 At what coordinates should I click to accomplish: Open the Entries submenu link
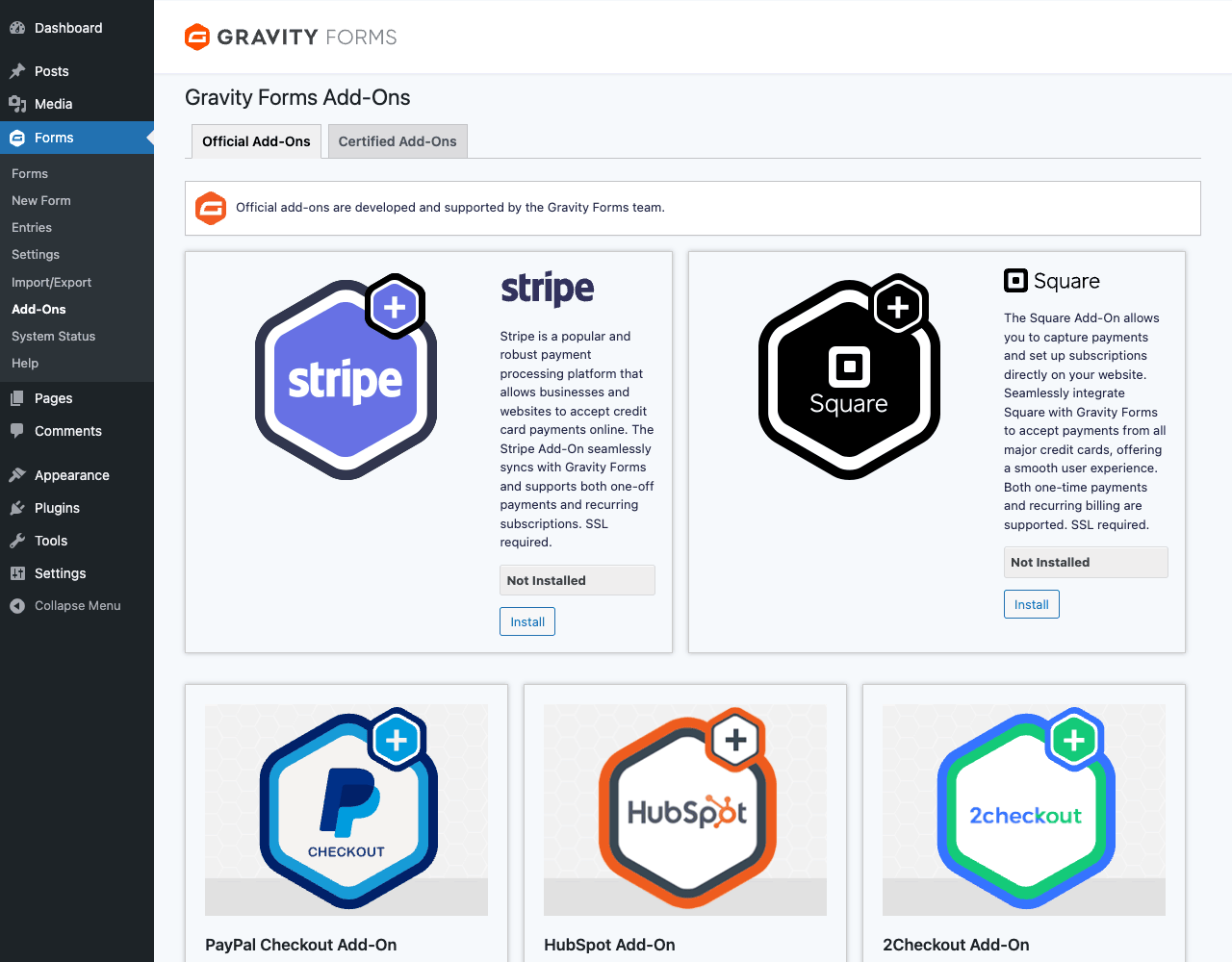point(32,227)
